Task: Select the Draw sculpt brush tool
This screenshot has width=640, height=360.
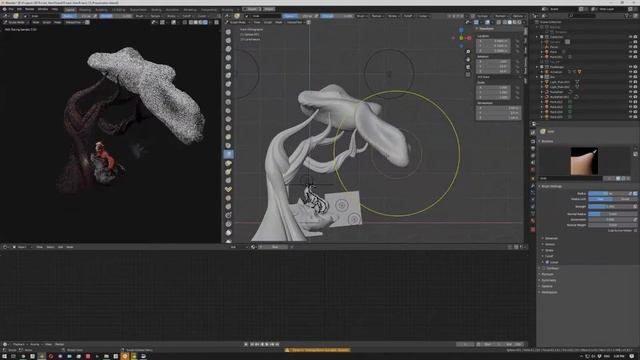Action: [228, 31]
